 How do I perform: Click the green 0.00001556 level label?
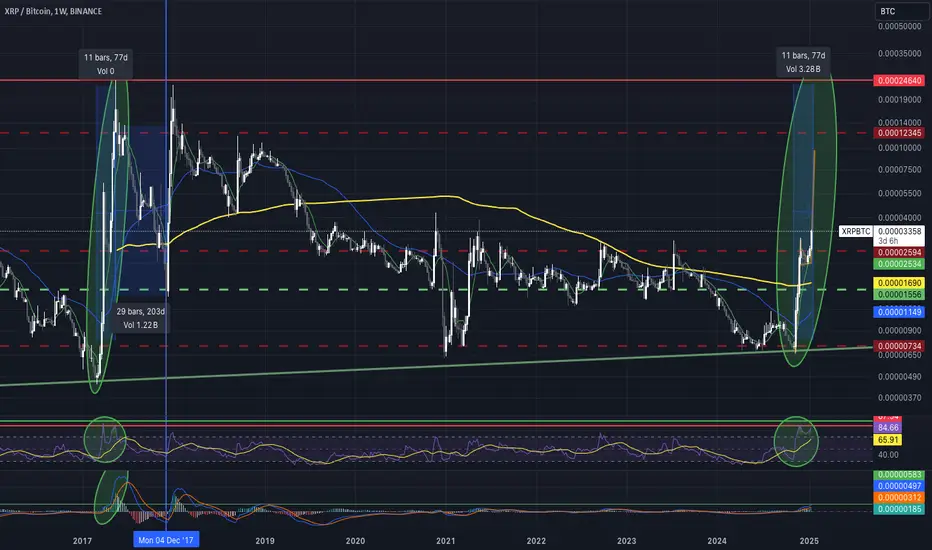click(x=899, y=294)
